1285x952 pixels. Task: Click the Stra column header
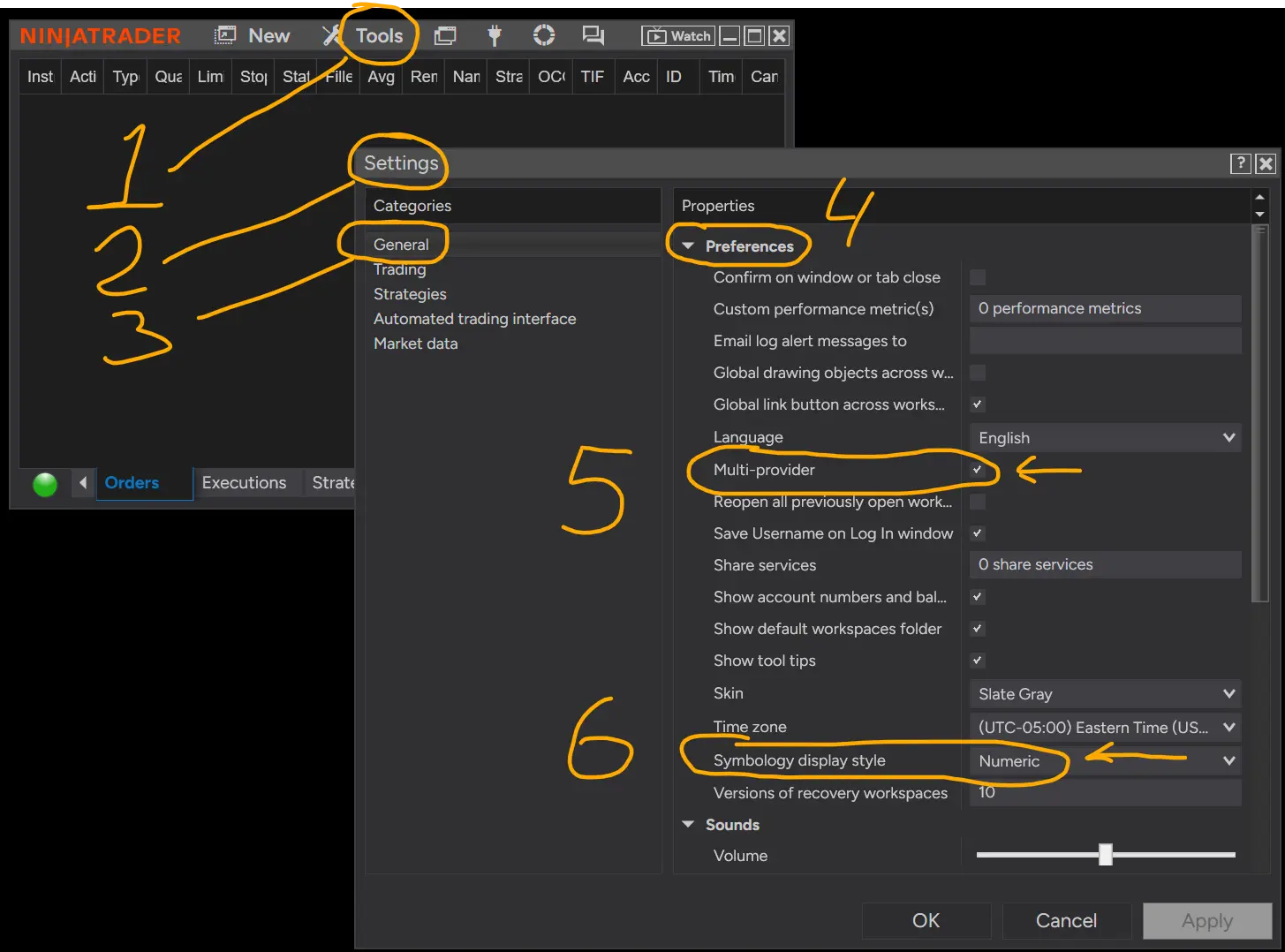pyautogui.click(x=509, y=77)
